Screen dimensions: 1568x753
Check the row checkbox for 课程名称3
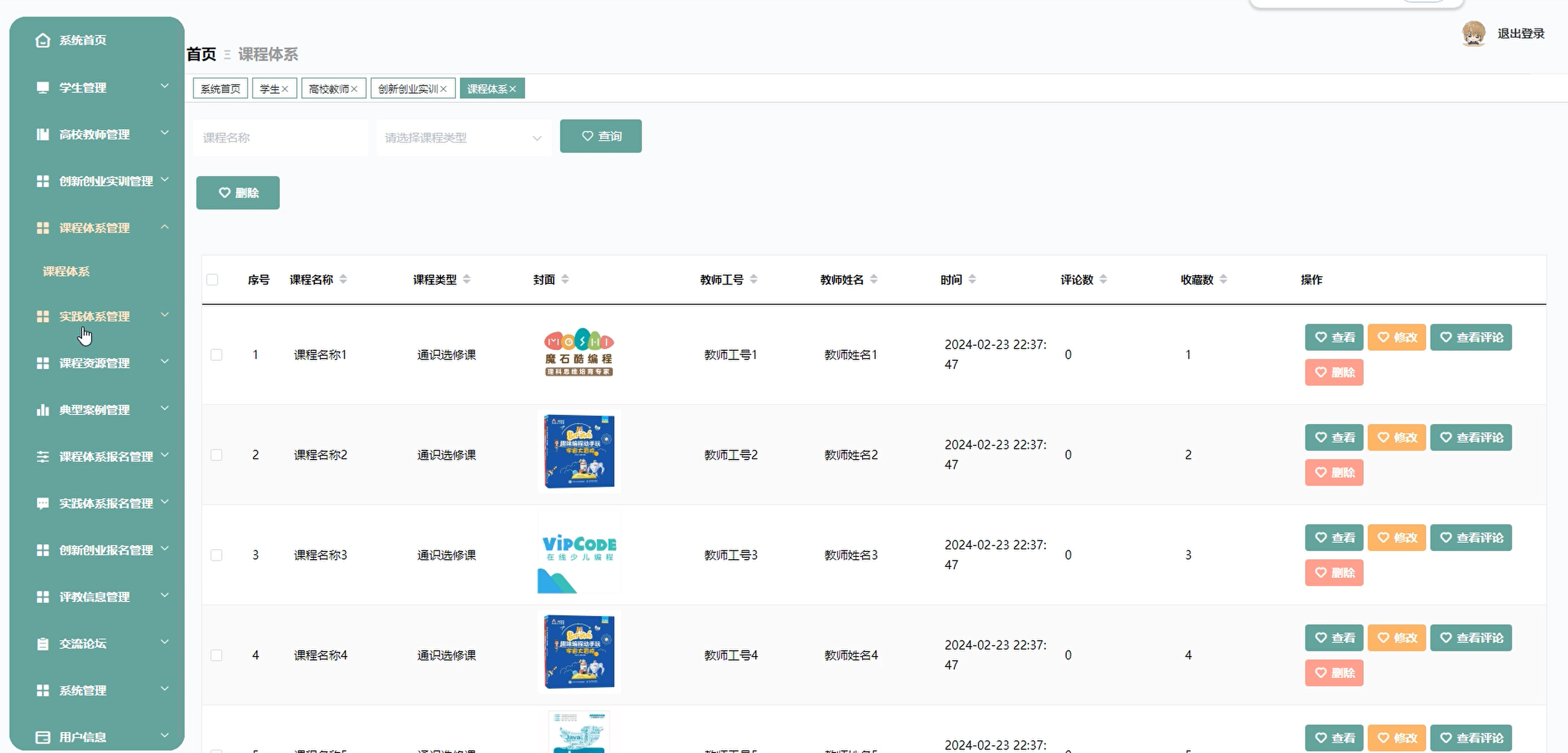click(x=217, y=555)
